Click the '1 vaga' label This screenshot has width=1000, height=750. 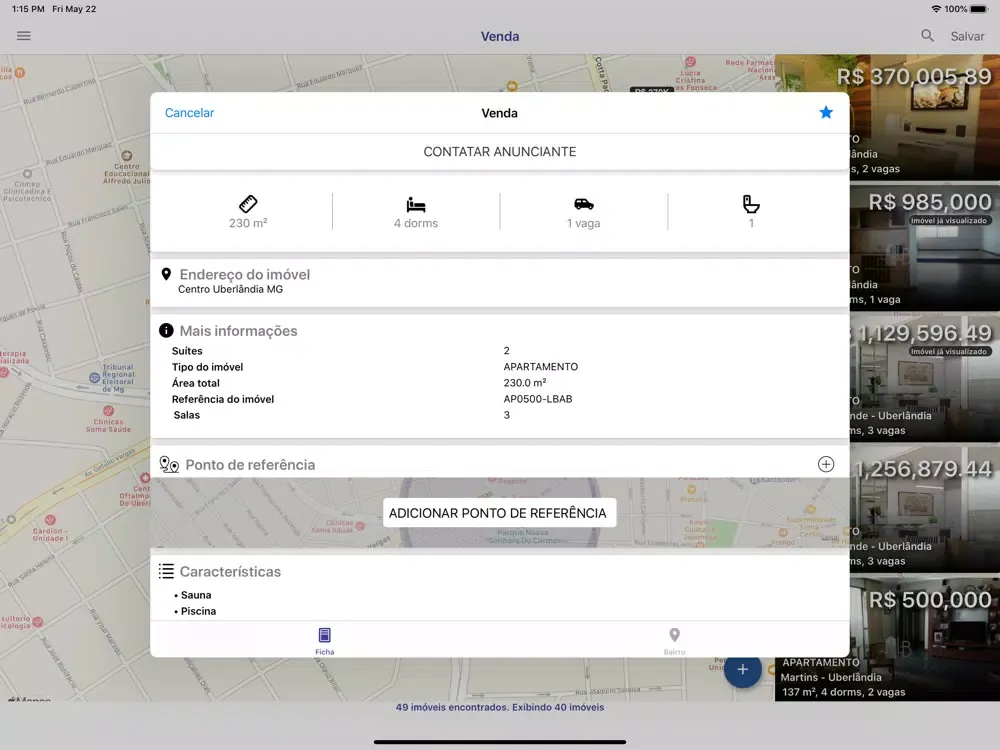click(x=584, y=223)
